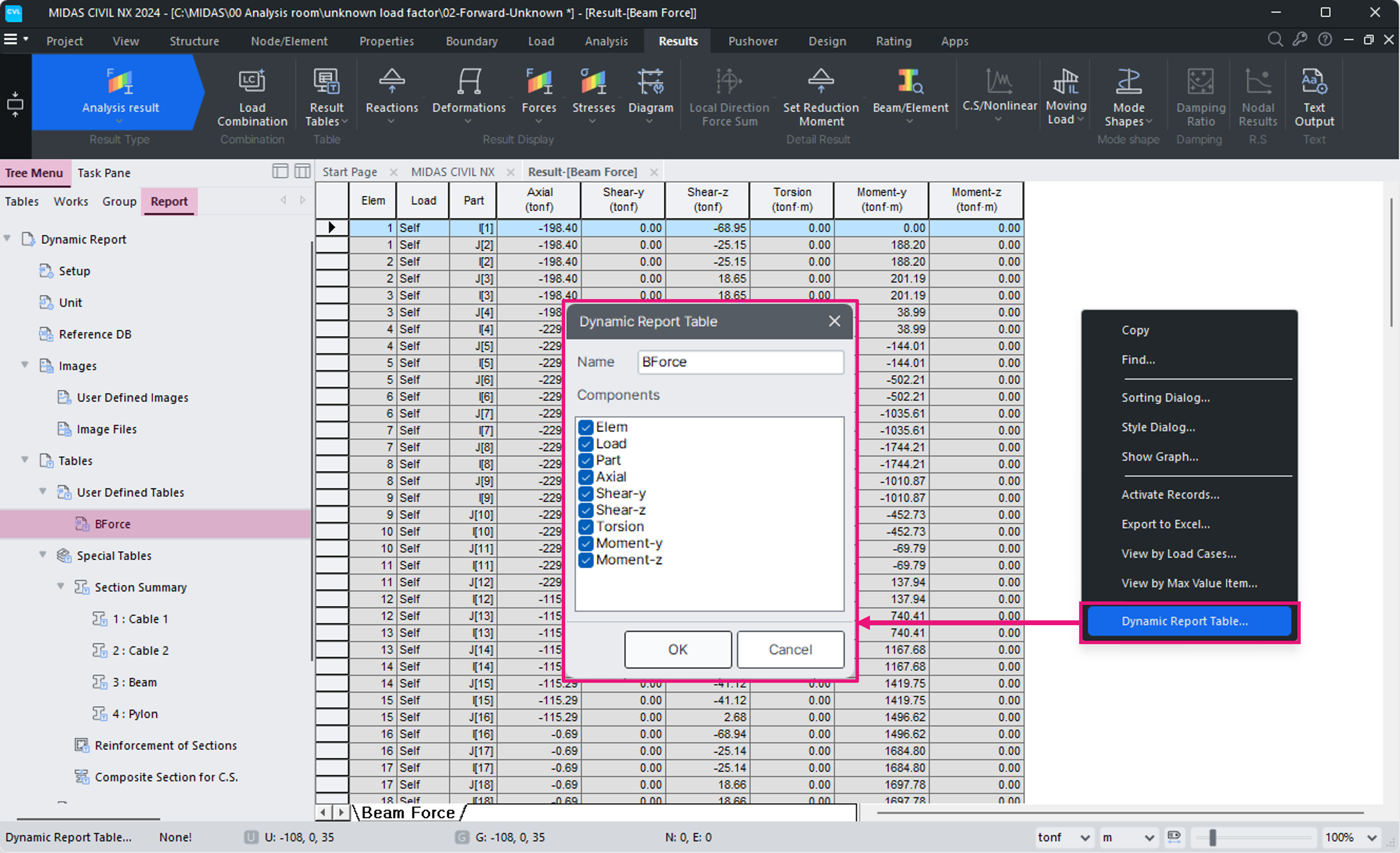Click the Name input field
The width and height of the screenshot is (1400, 853).
740,362
